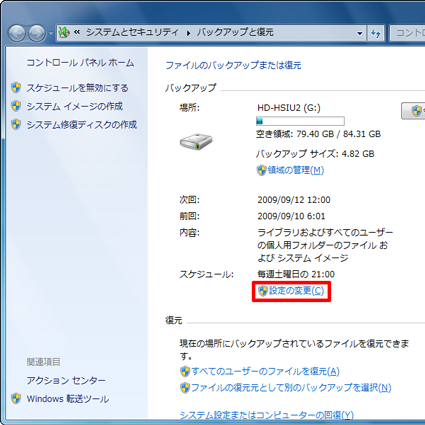
Task: Open recent pages dropdown next to Forward button
Action: [51, 33]
